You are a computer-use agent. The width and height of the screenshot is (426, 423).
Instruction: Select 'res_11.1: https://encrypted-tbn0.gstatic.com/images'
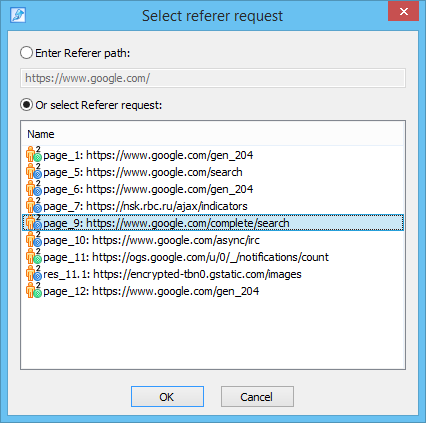(172, 274)
